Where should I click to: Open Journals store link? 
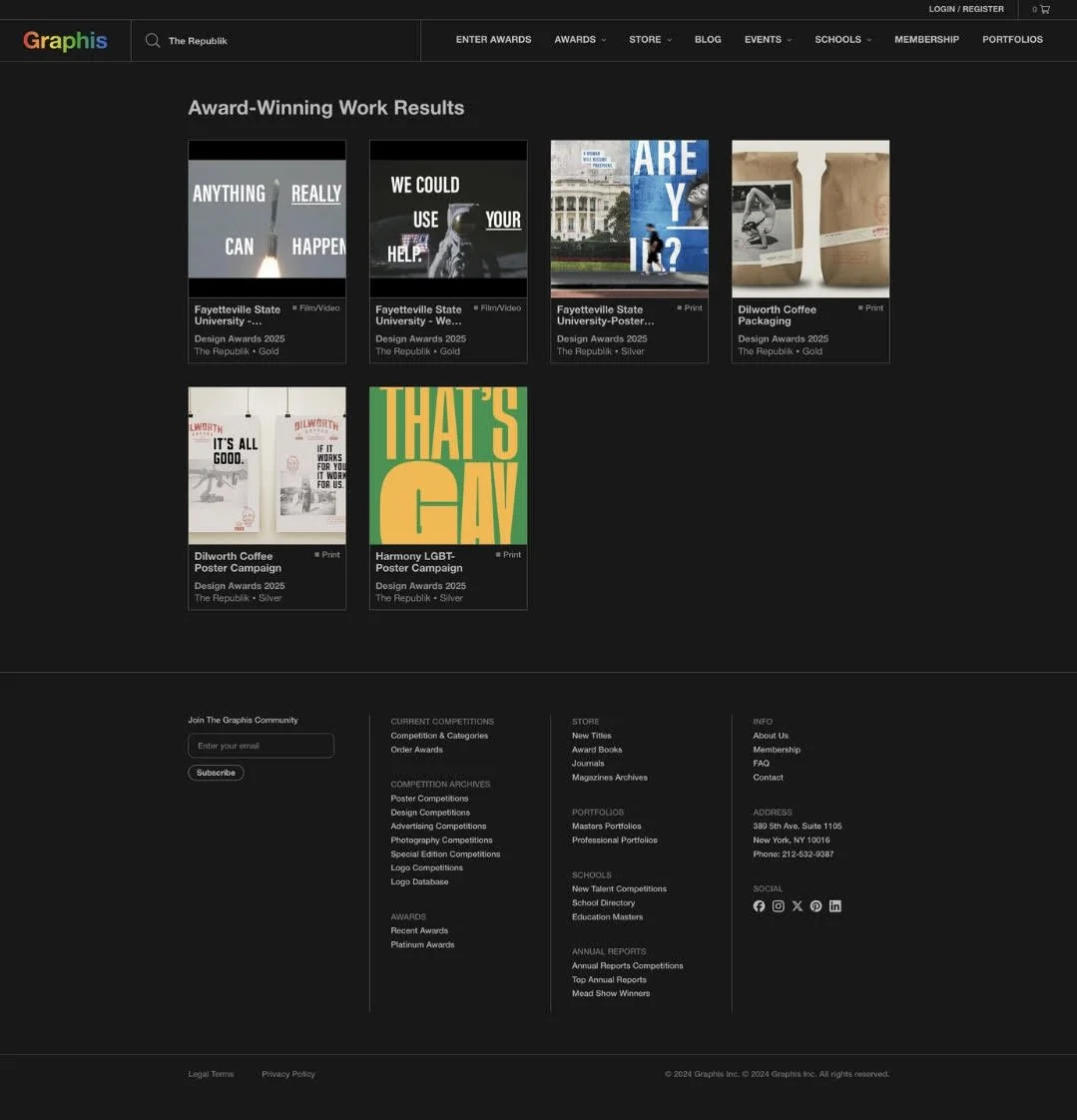click(588, 764)
